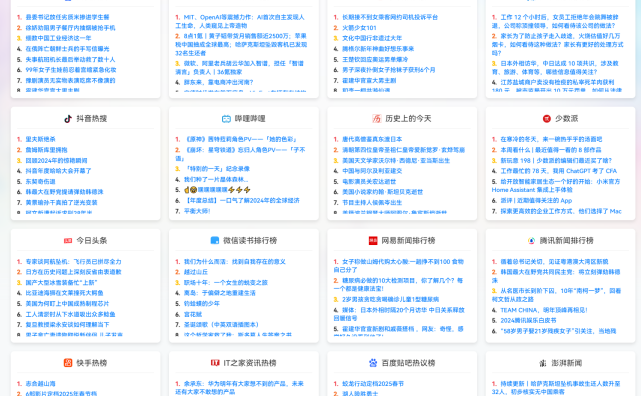Open 《原神》茜特菈莉角色PV video link
641x396 pixels.
point(241,139)
